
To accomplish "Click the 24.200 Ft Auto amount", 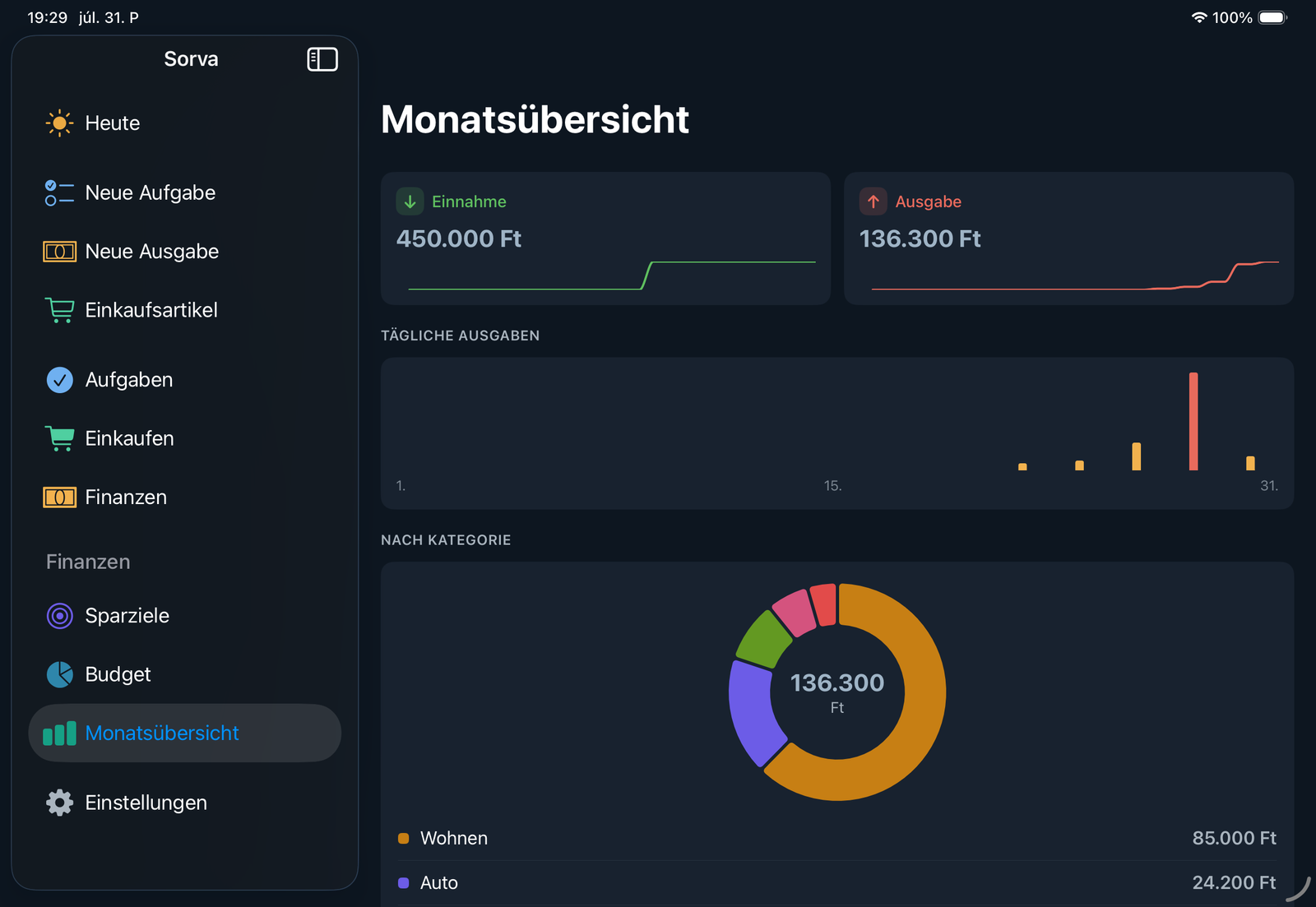I will pos(1234,883).
